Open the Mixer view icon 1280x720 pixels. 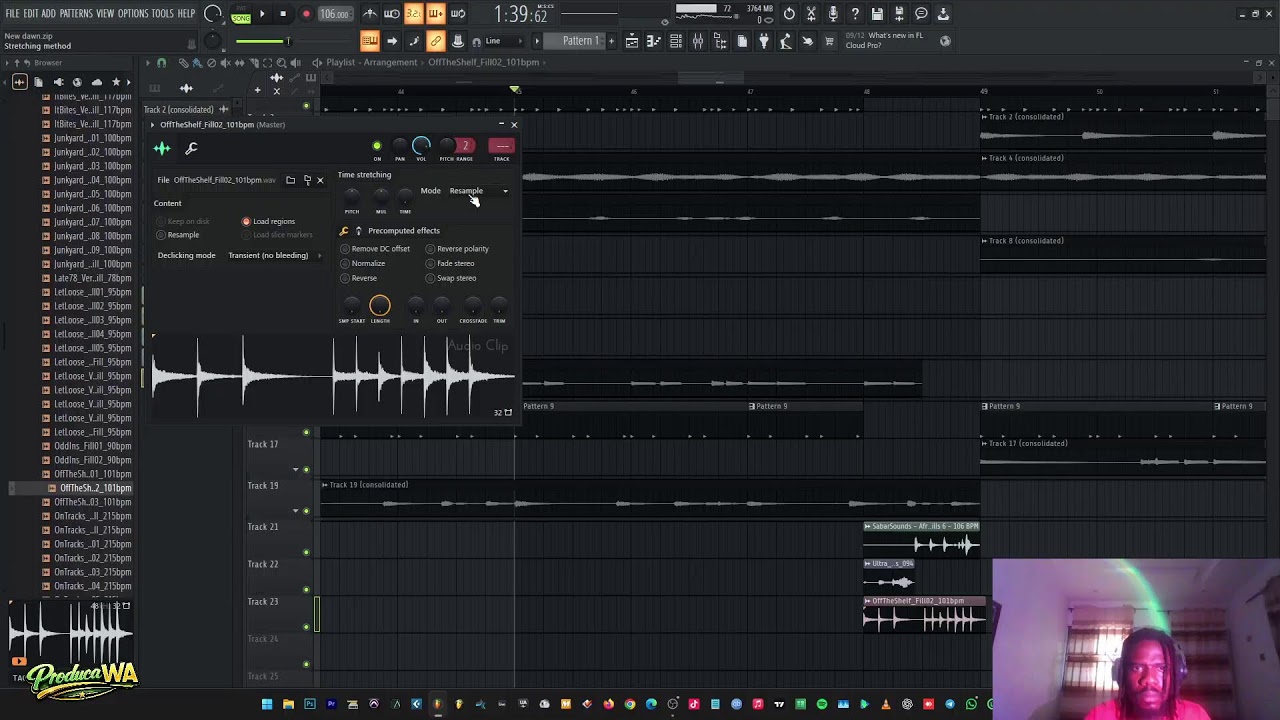click(698, 41)
